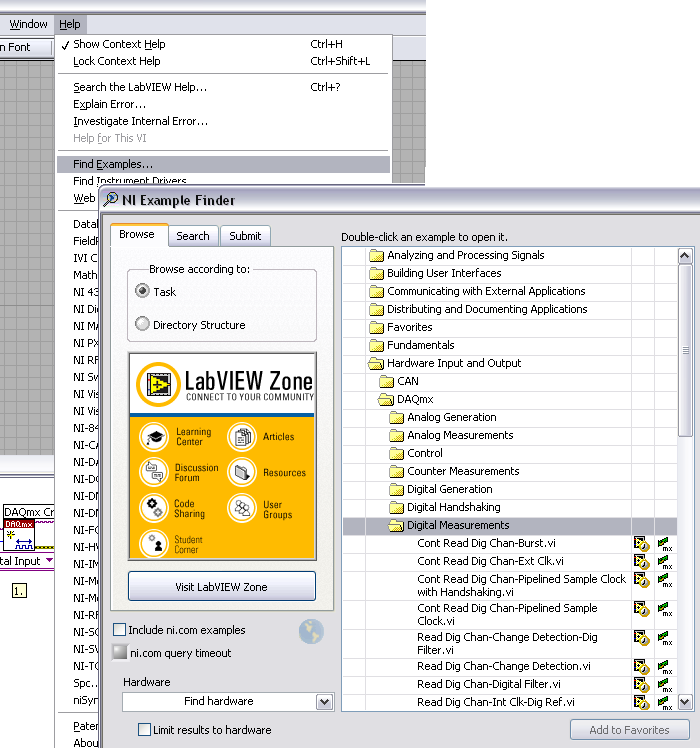
Task: Click the Student Corner icon
Action: pos(155,543)
